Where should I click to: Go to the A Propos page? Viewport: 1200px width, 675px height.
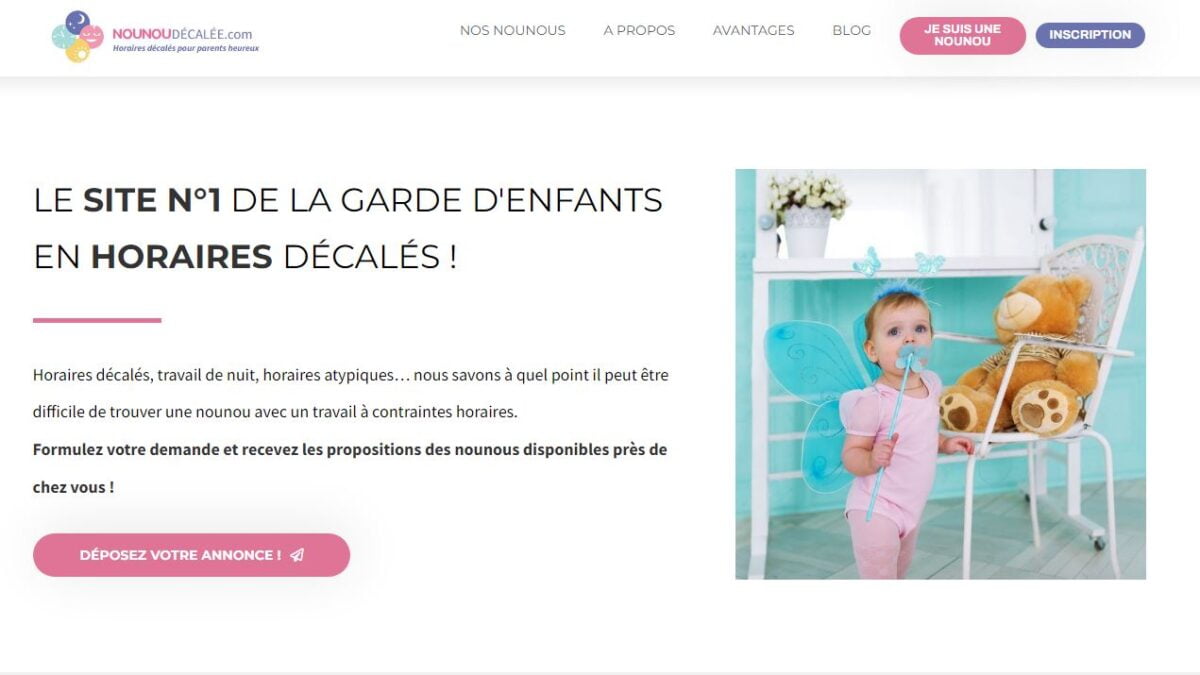(639, 31)
